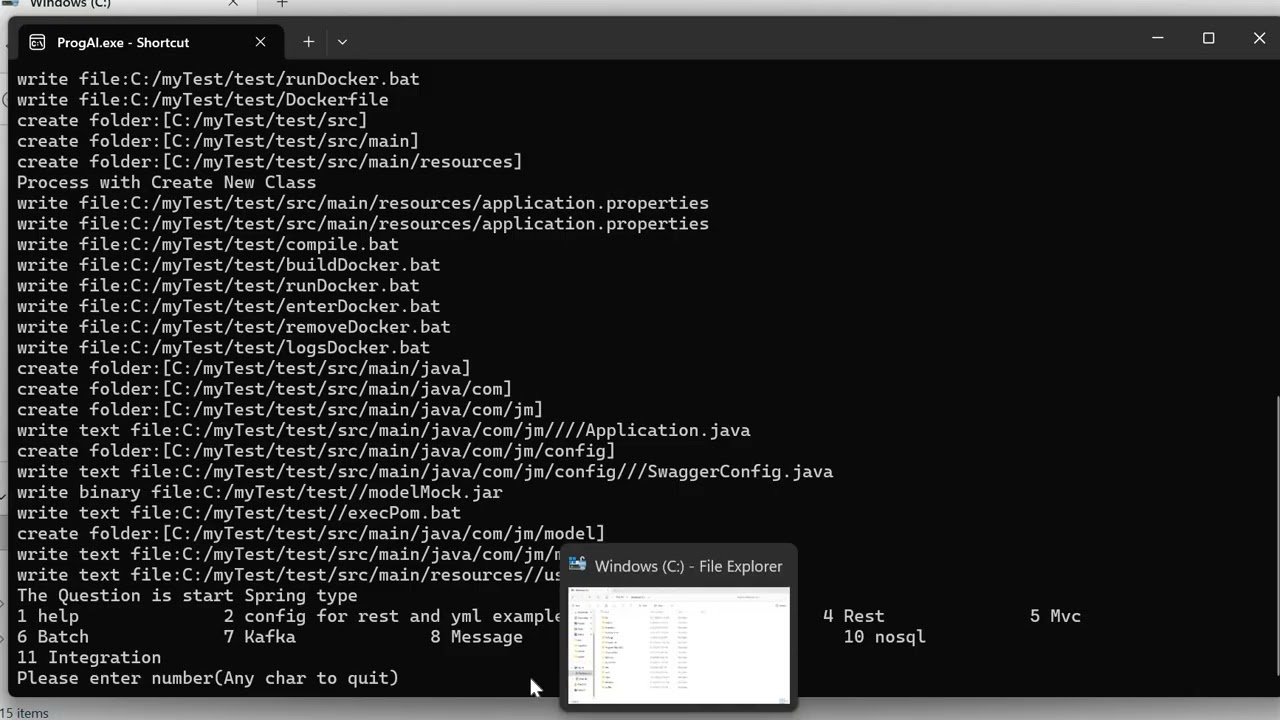Click the terminal icon in the tab

point(37,42)
